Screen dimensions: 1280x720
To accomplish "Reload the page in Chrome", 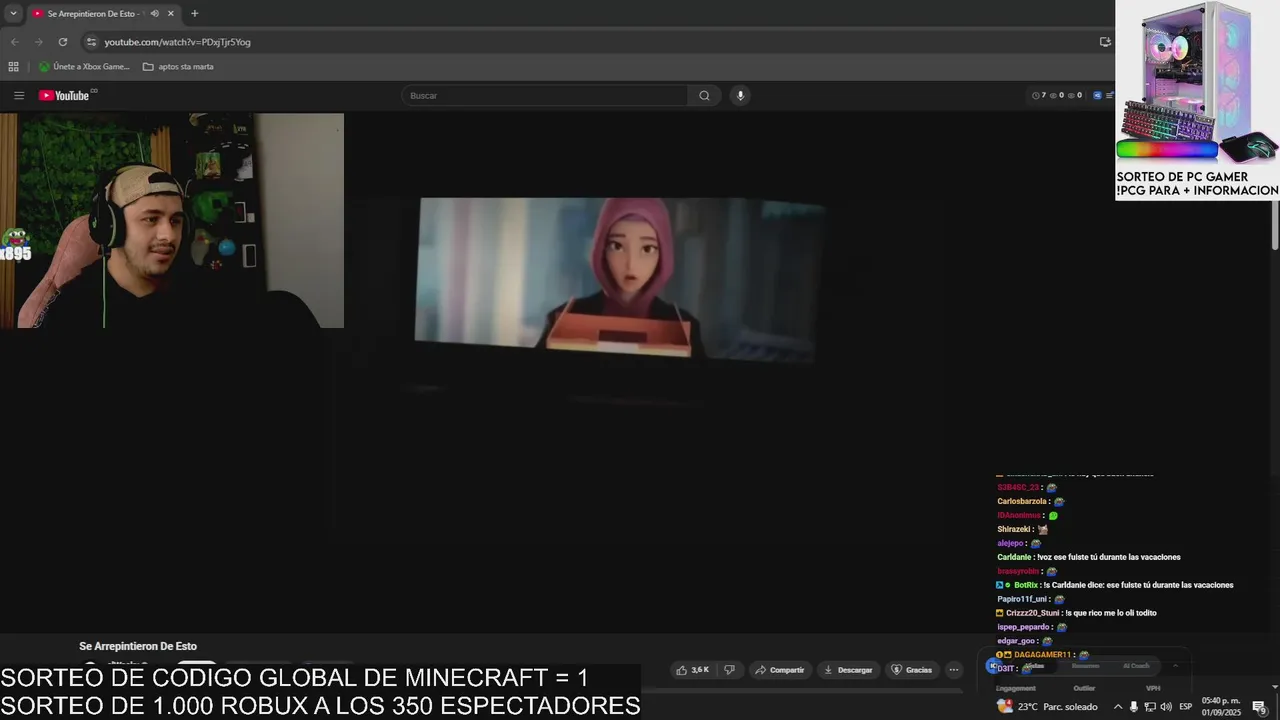I will pyautogui.click(x=63, y=42).
